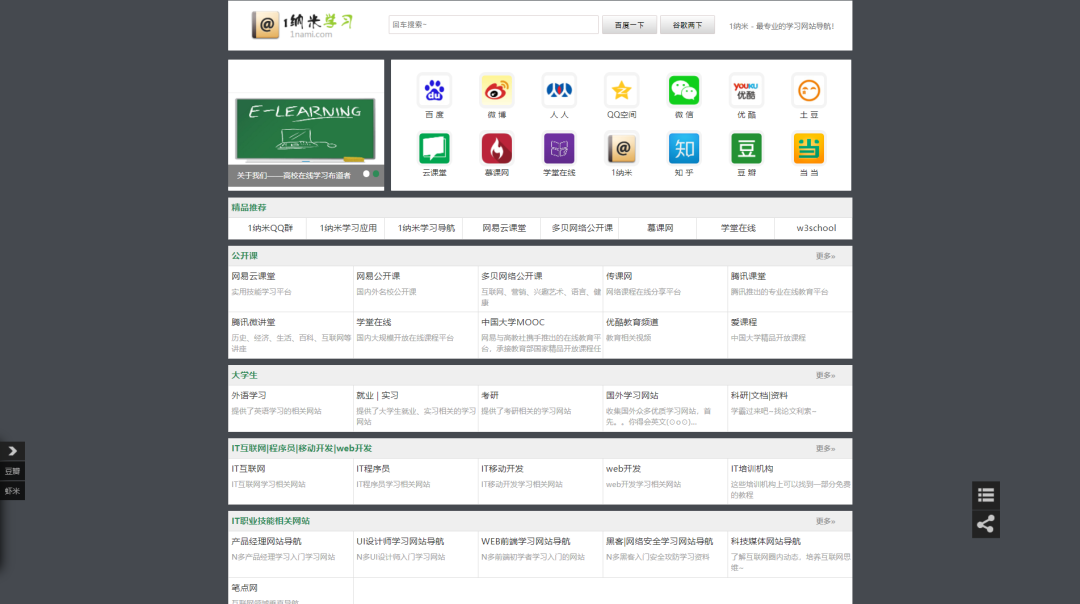Open the QQ空间 star icon
1080x604 pixels.
[621, 90]
